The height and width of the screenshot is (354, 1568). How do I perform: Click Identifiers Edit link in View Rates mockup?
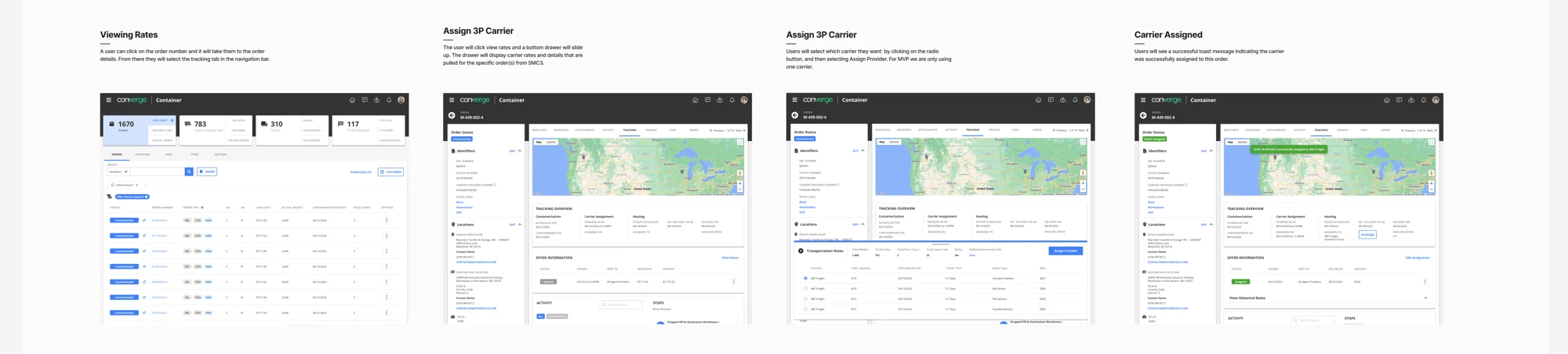coord(513,151)
